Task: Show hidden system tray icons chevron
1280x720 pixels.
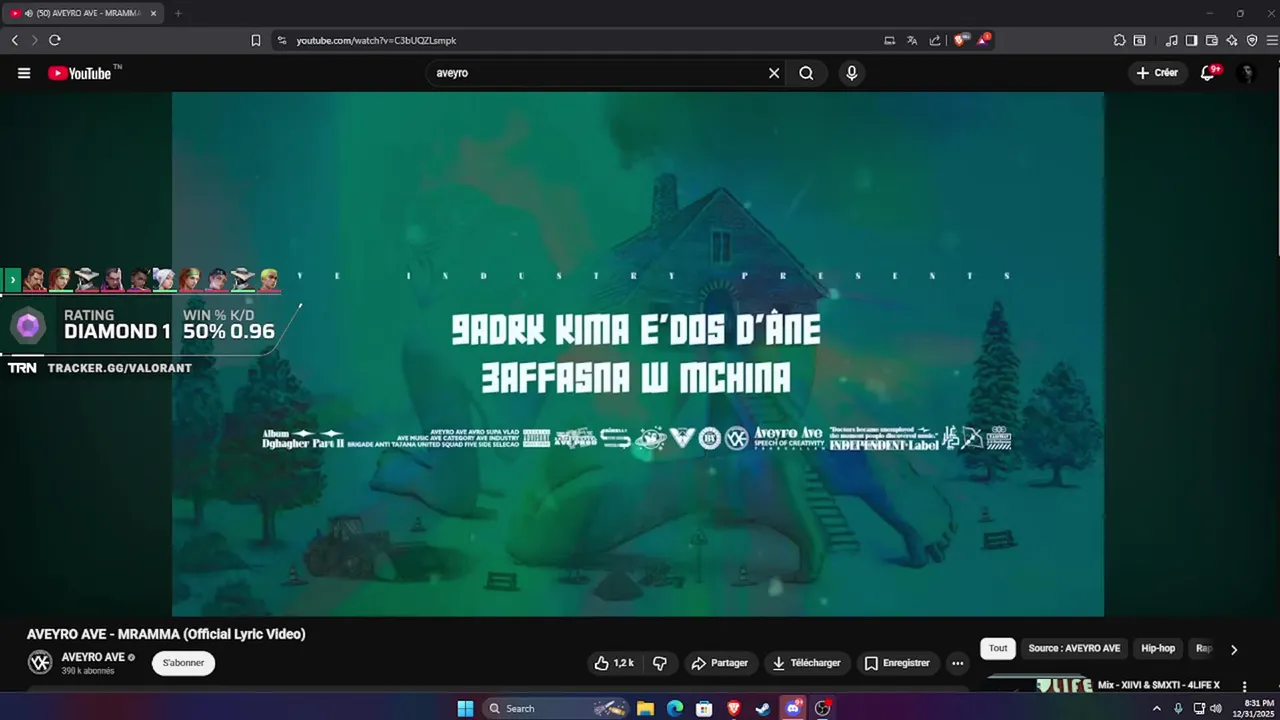Action: [x=1157, y=708]
